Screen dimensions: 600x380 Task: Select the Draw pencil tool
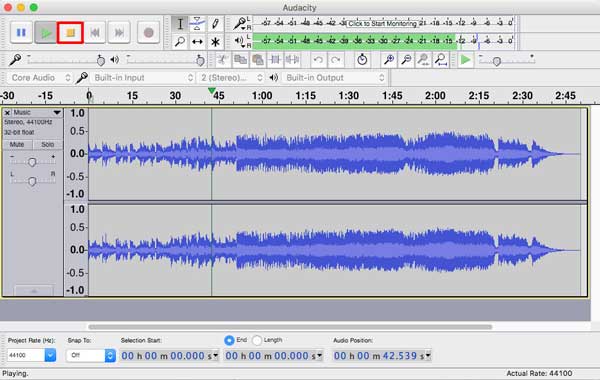[x=215, y=24]
